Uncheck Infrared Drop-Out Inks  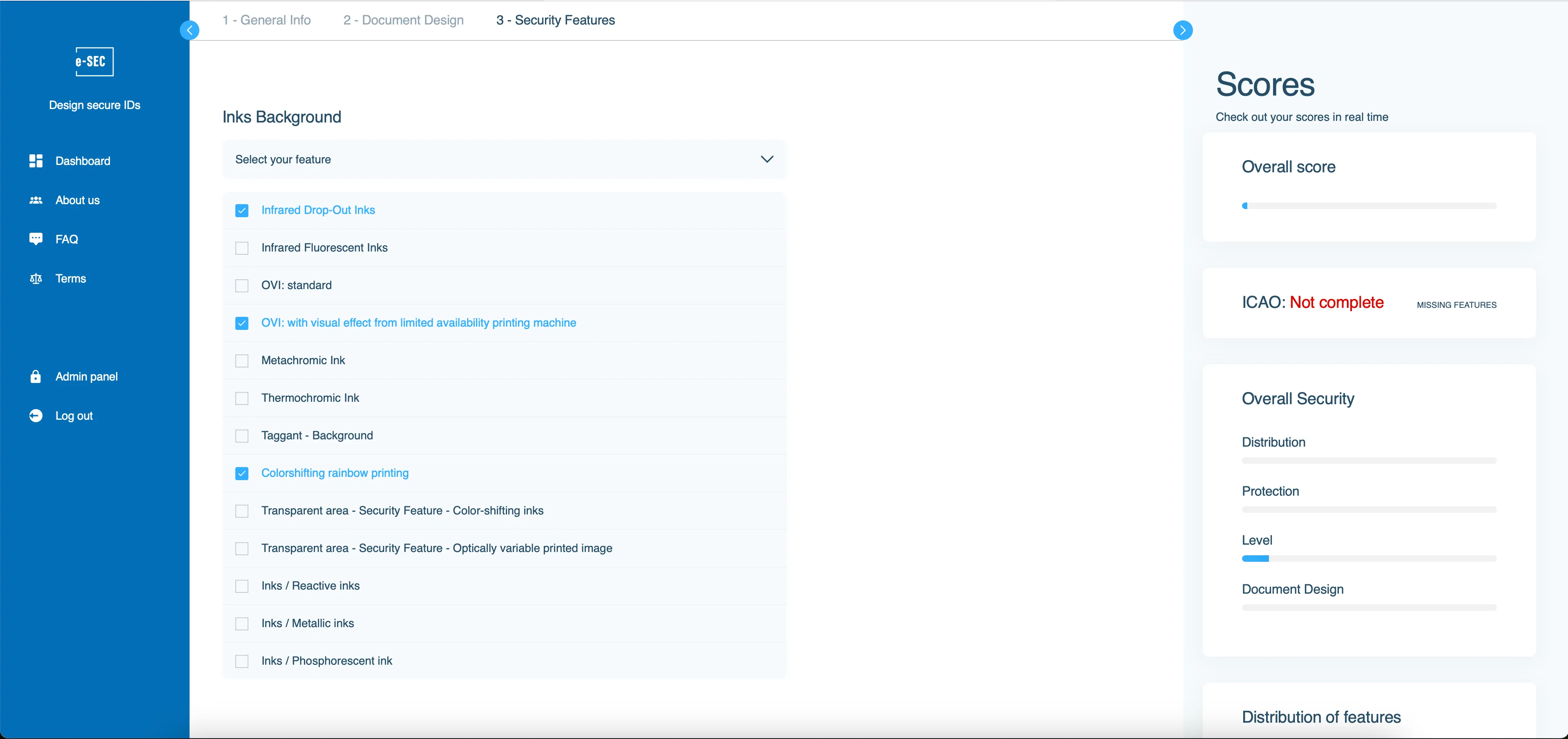[x=241, y=210]
